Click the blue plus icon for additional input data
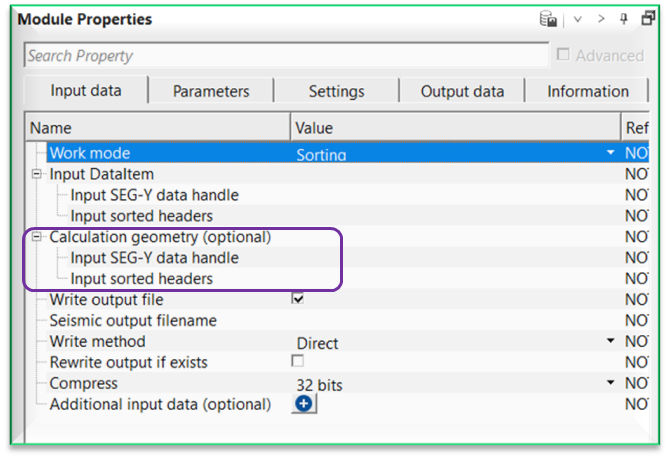Image resolution: width=669 pixels, height=459 pixels. point(304,404)
